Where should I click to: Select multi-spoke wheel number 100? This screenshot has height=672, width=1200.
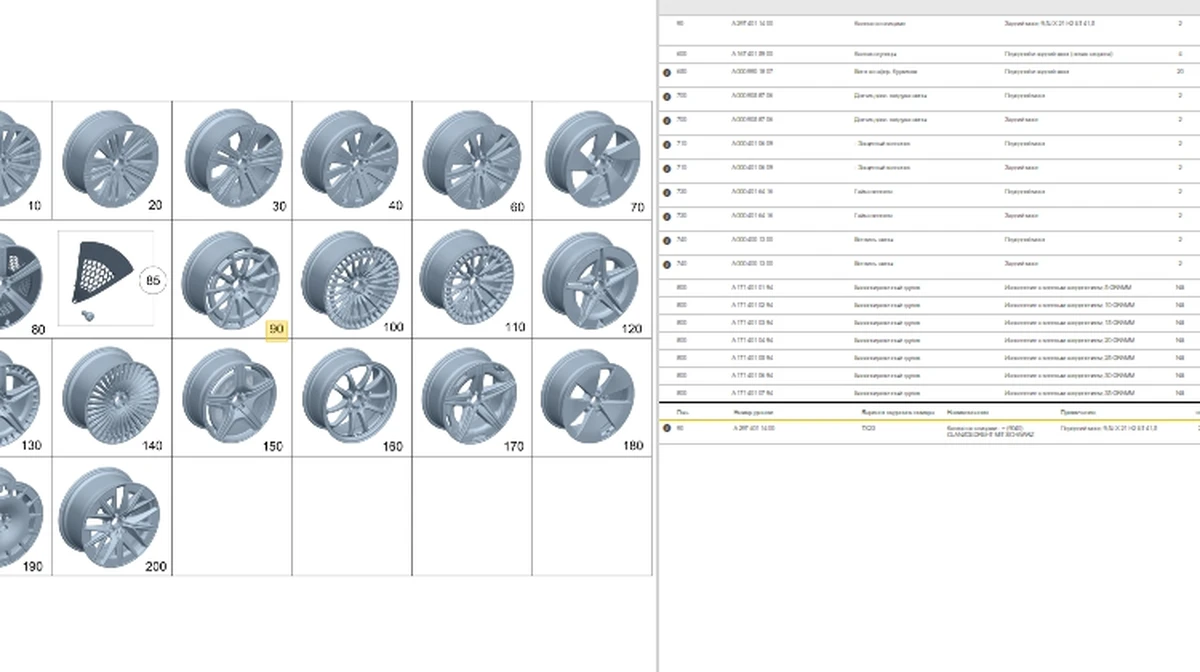point(351,278)
